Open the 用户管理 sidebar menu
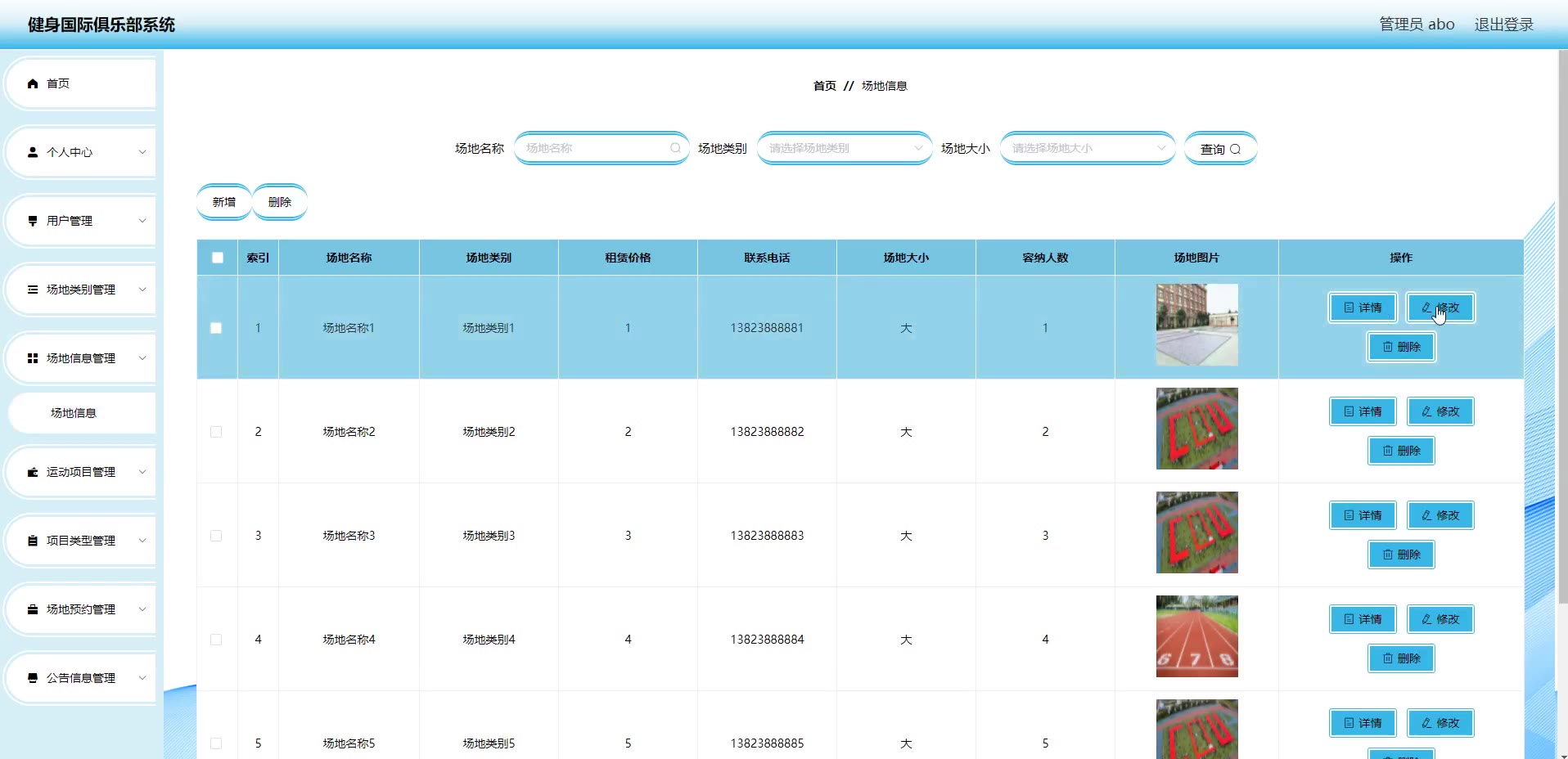1568x759 pixels. 82,221
